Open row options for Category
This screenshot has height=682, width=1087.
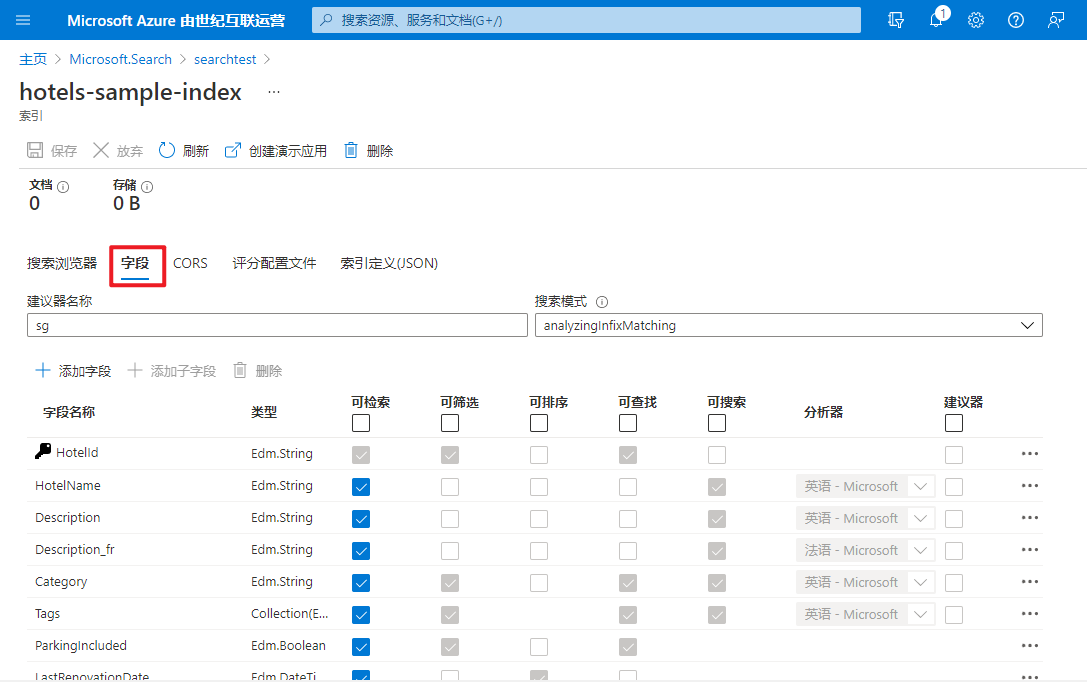click(1030, 582)
